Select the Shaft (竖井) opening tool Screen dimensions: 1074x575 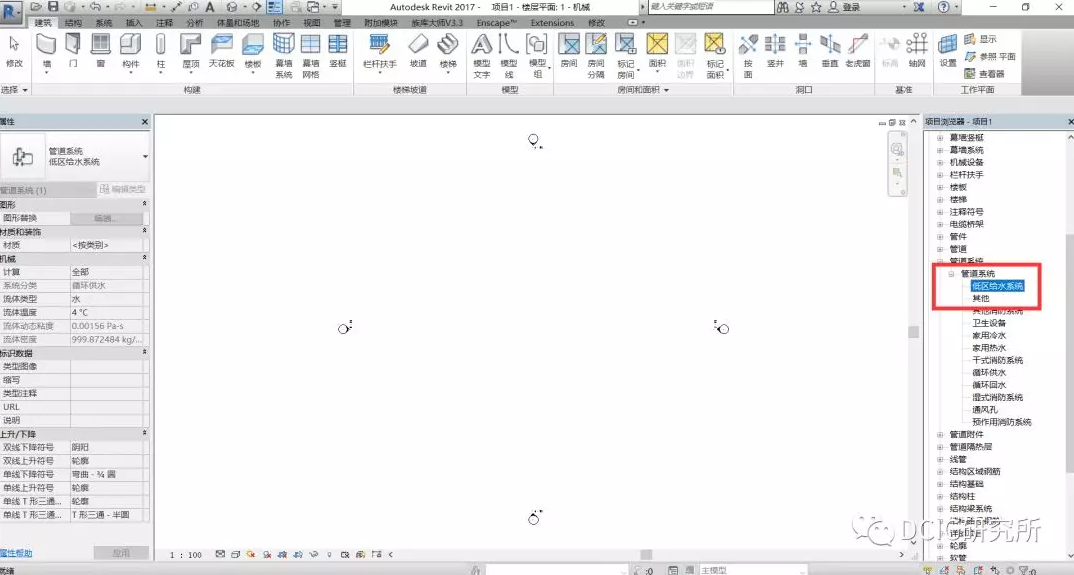pos(775,51)
